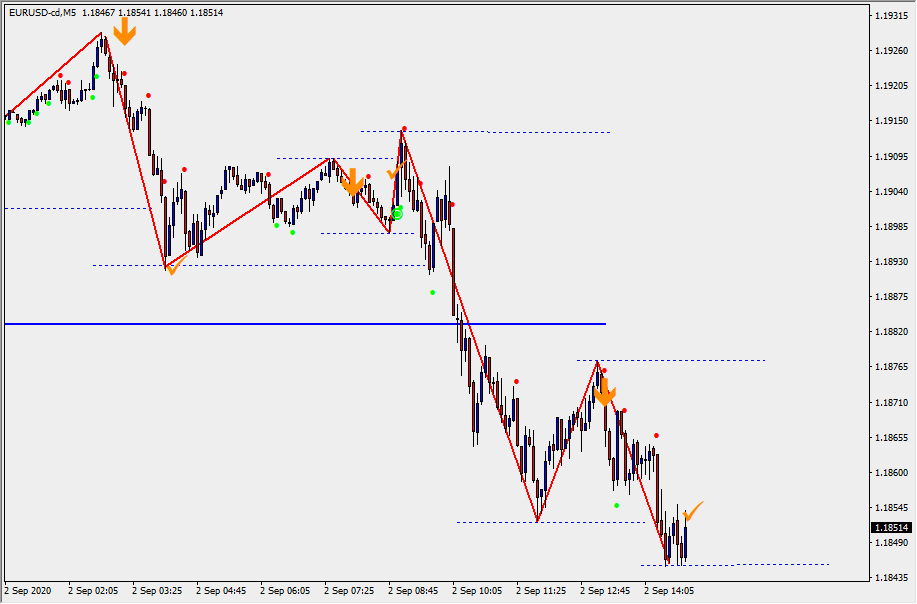Select the dotted line at the 11:25 swing low

click(x=500, y=522)
